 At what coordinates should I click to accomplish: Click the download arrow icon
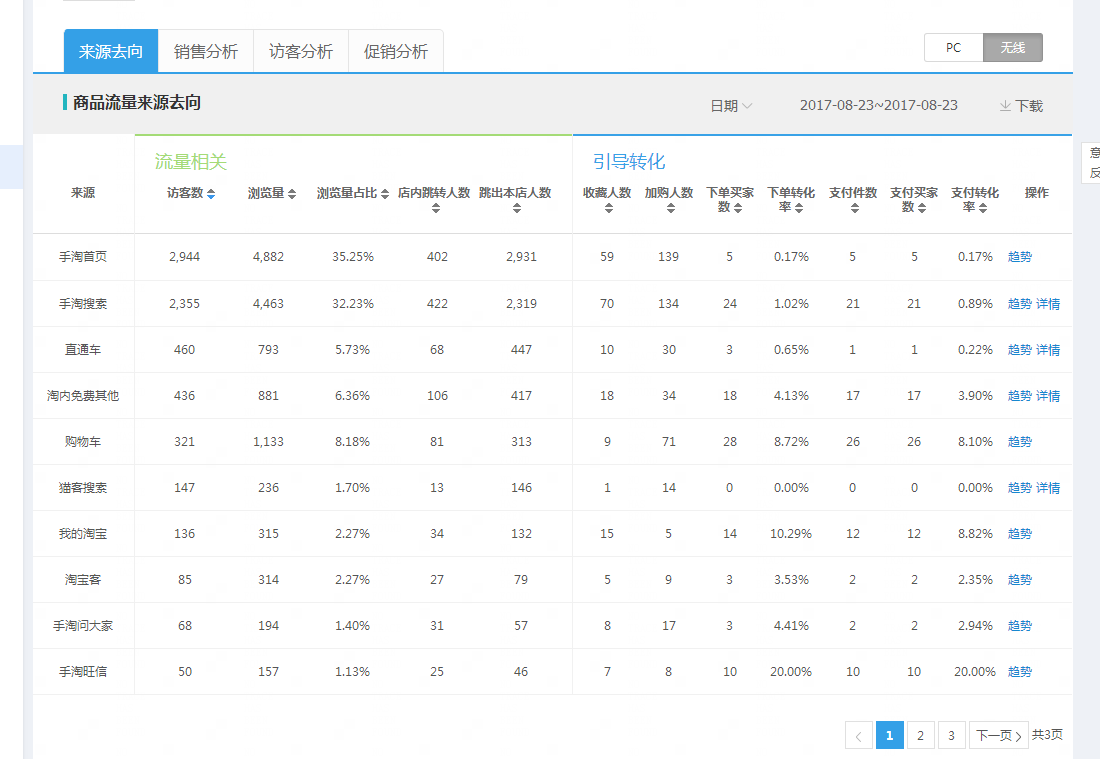1005,106
